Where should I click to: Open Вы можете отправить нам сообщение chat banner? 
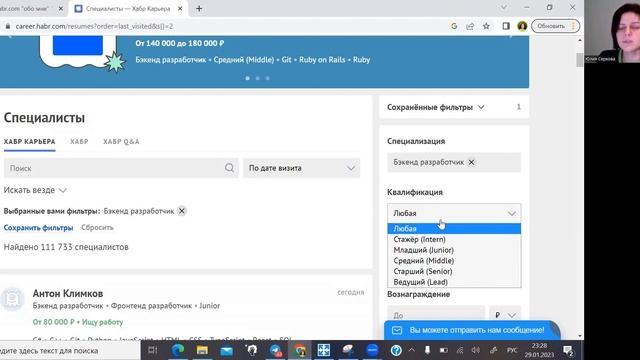(x=472, y=330)
